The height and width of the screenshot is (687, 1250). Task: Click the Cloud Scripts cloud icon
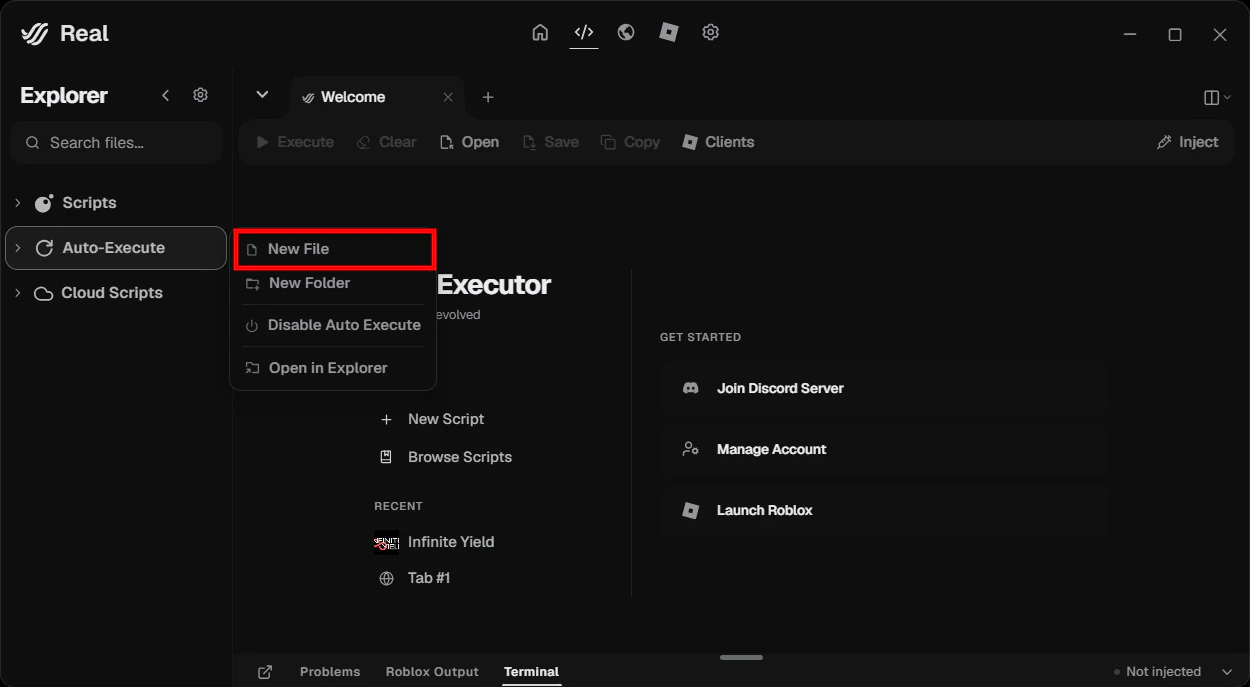pos(43,293)
